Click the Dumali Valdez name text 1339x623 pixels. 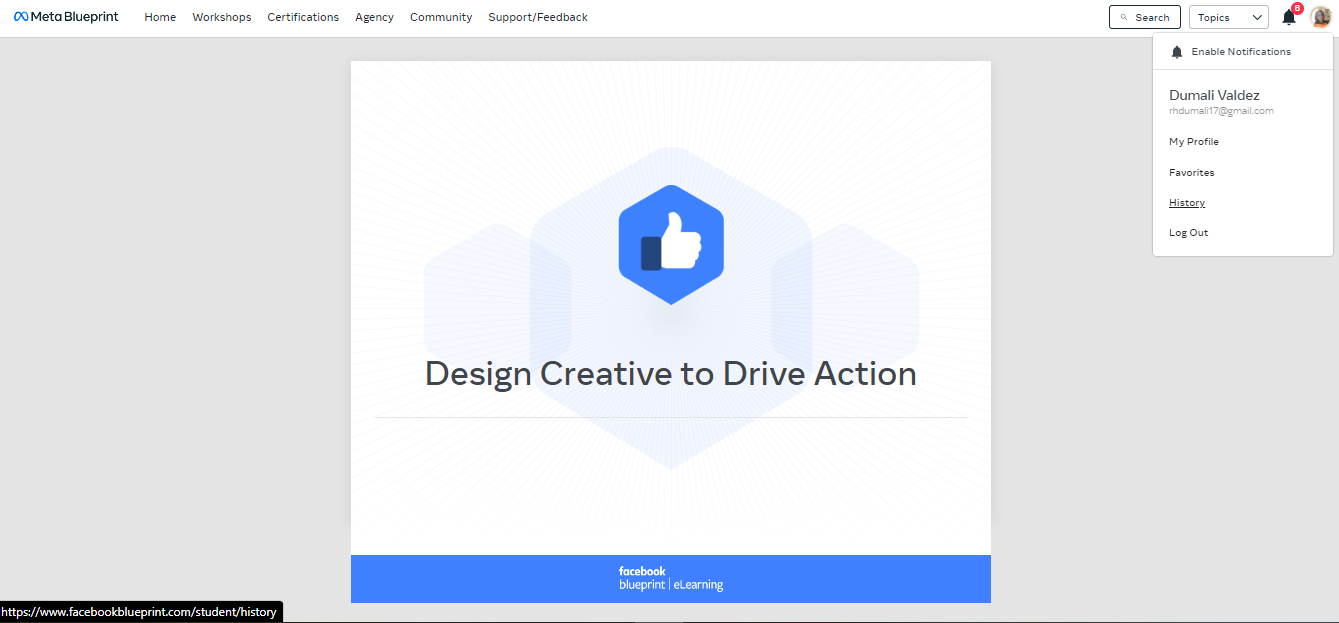coord(1214,95)
